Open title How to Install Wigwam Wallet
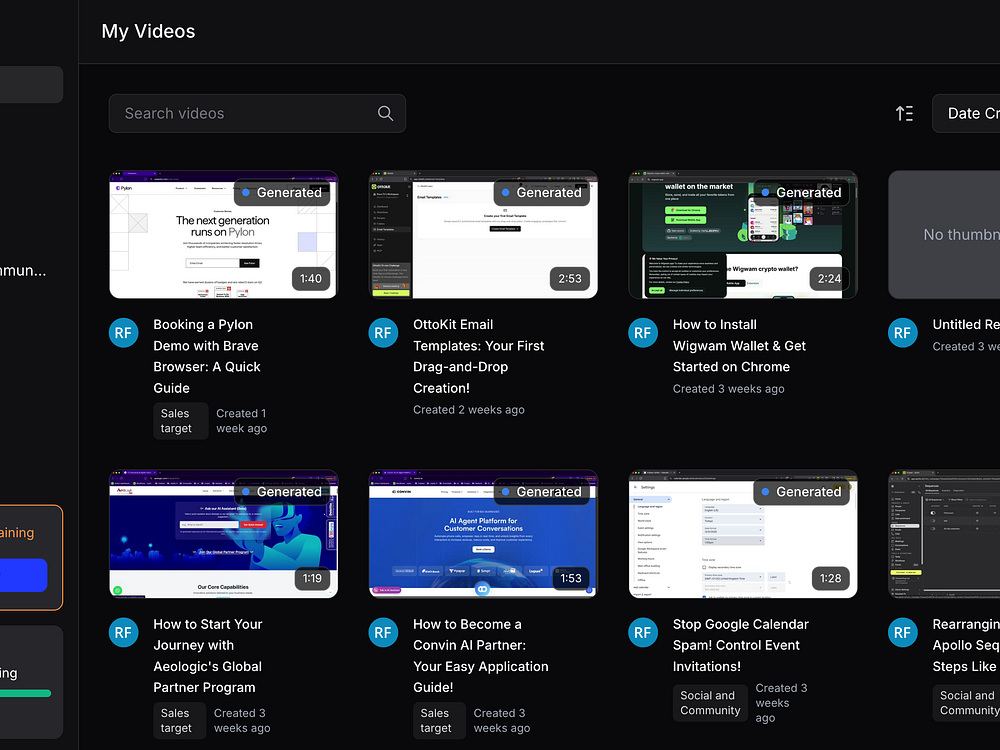Image resolution: width=1000 pixels, height=750 pixels. pos(739,346)
